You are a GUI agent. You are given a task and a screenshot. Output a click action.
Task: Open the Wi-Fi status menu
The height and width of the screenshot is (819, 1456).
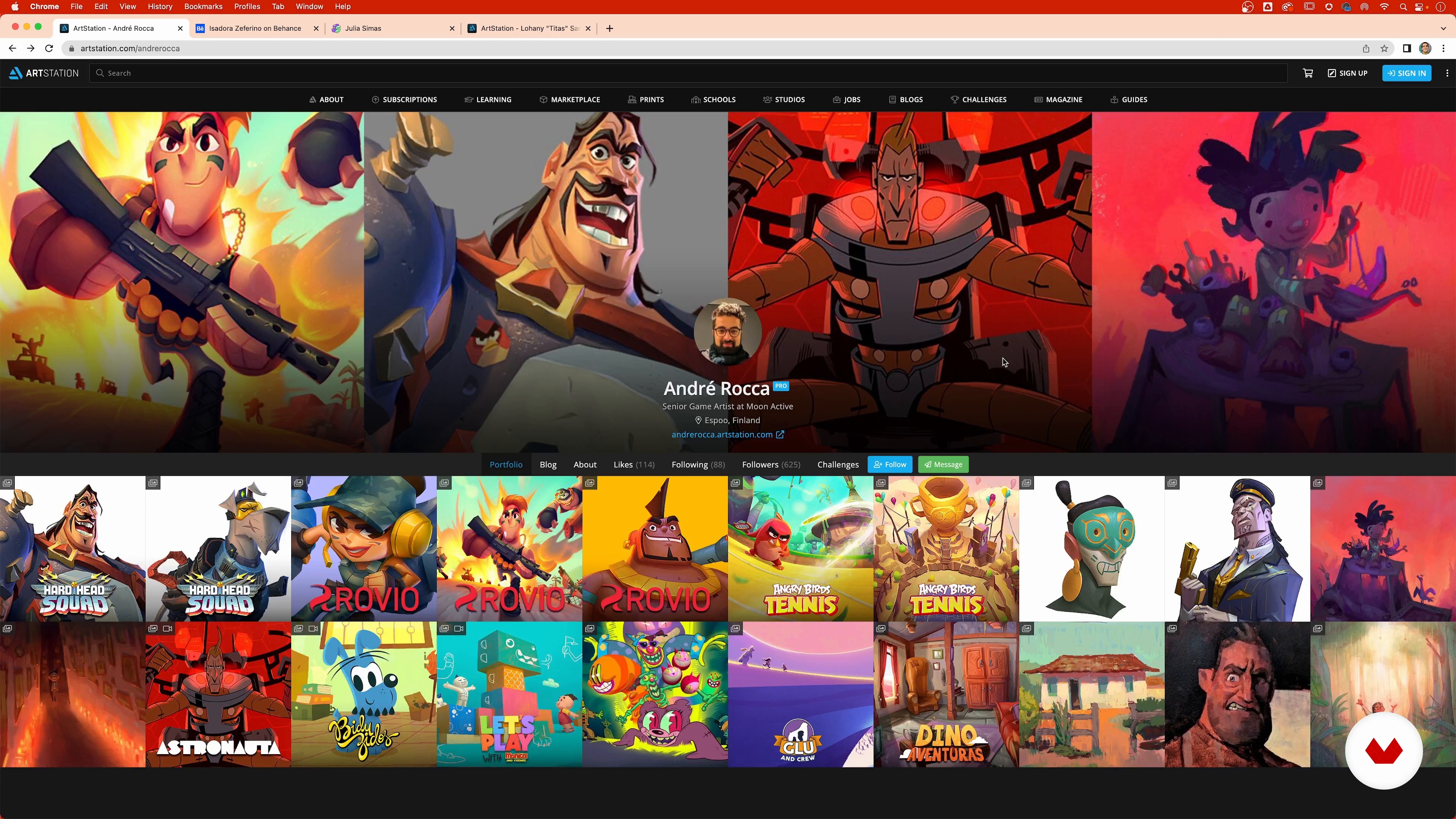coord(1384,7)
